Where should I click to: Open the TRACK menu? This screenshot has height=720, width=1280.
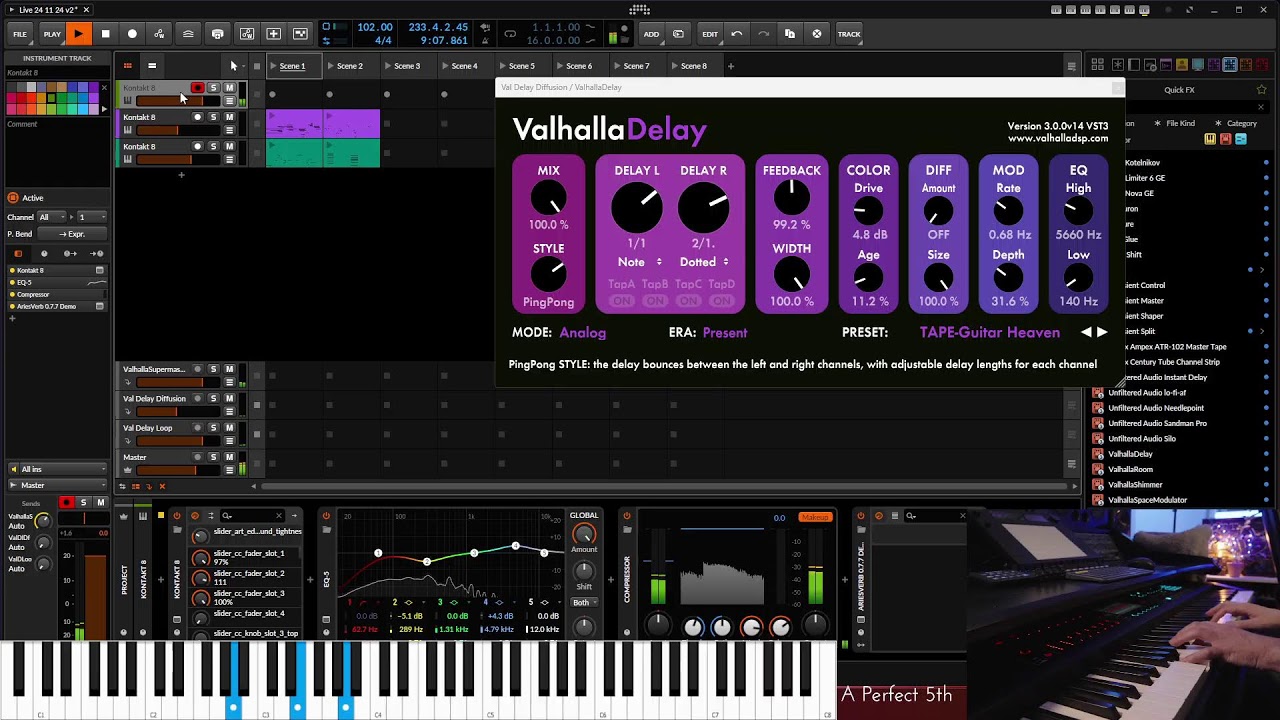point(849,34)
